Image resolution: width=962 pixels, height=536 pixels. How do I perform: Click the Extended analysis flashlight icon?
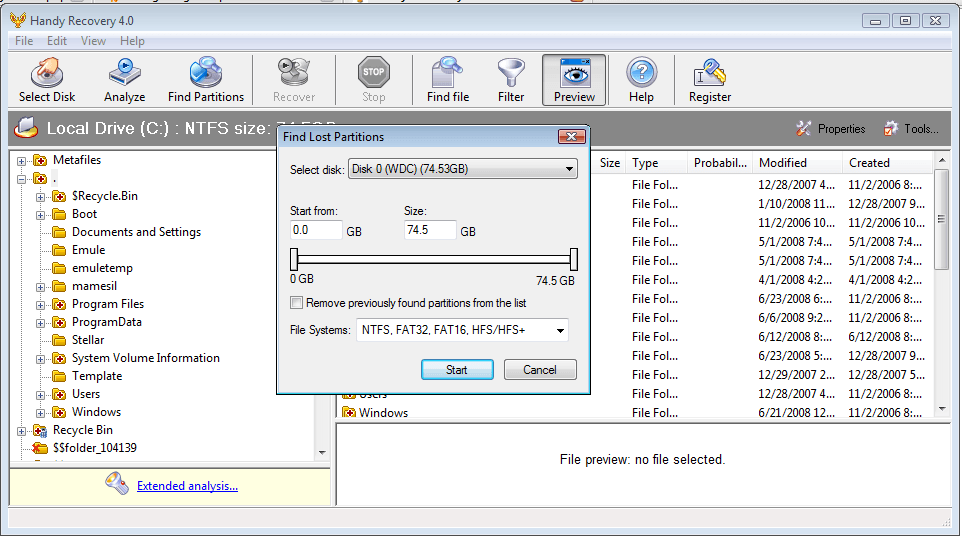(116, 483)
